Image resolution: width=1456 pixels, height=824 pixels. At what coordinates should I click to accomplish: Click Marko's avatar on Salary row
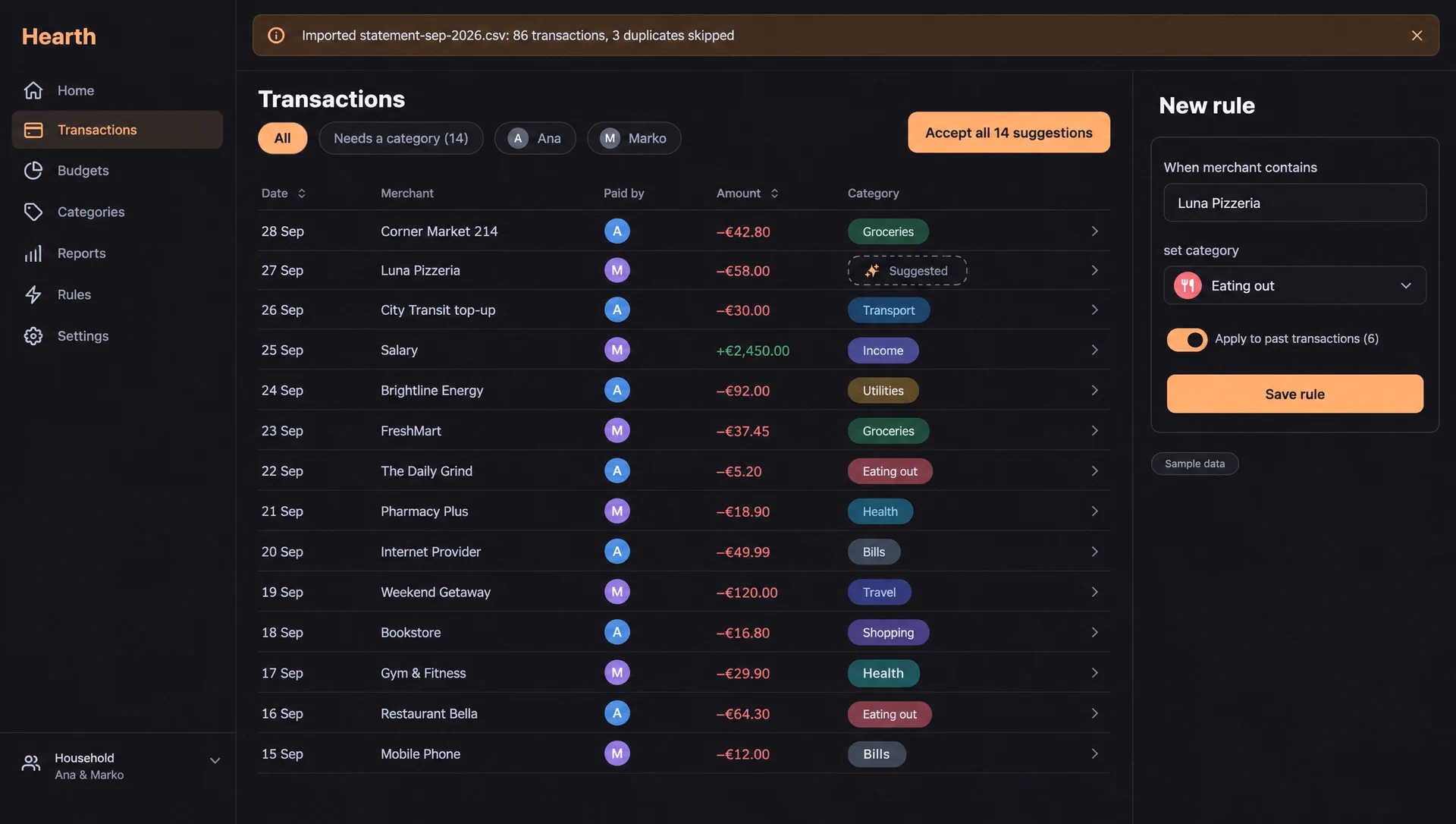pos(617,350)
